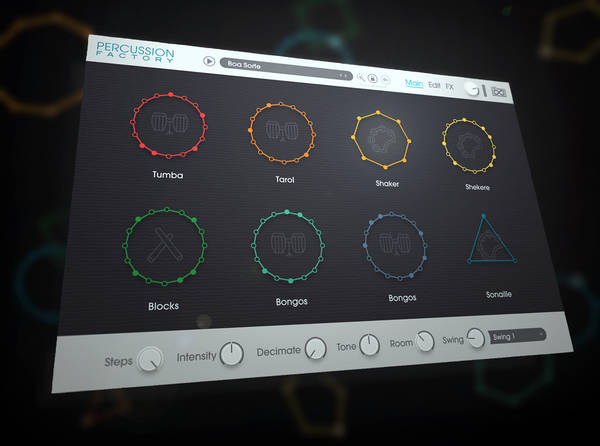Switch to the Edit tab
The image size is (600, 446).
(434, 86)
